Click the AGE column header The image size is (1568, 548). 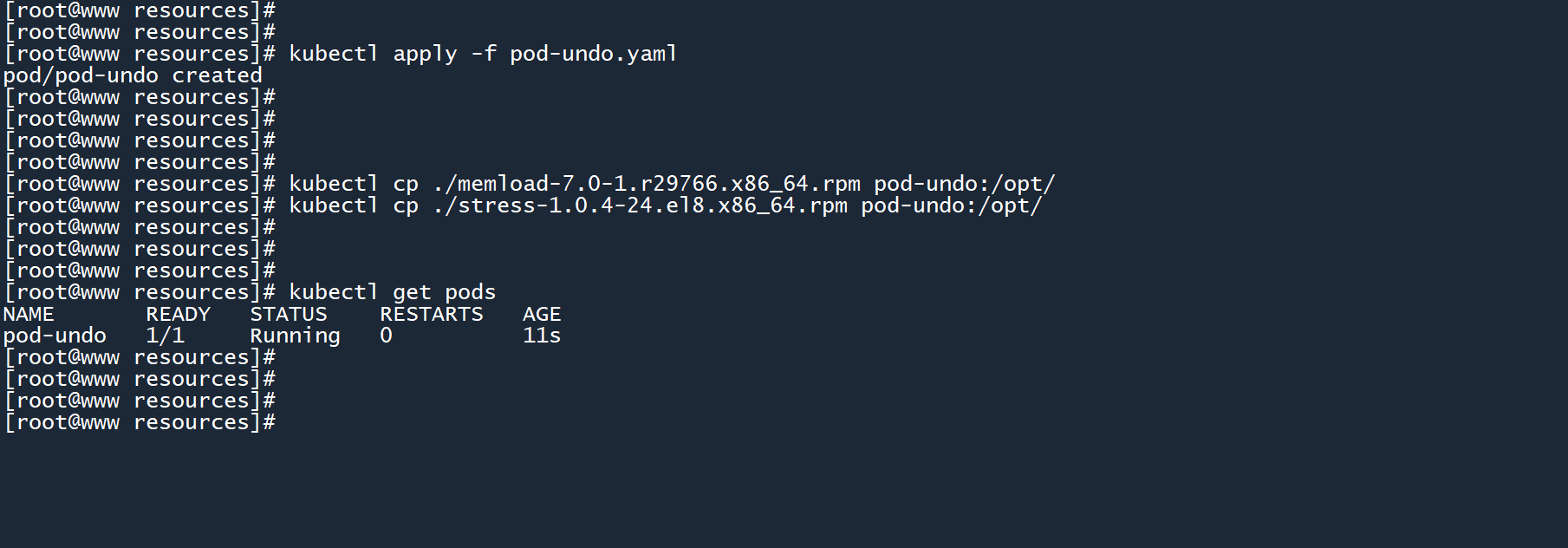[x=542, y=314]
